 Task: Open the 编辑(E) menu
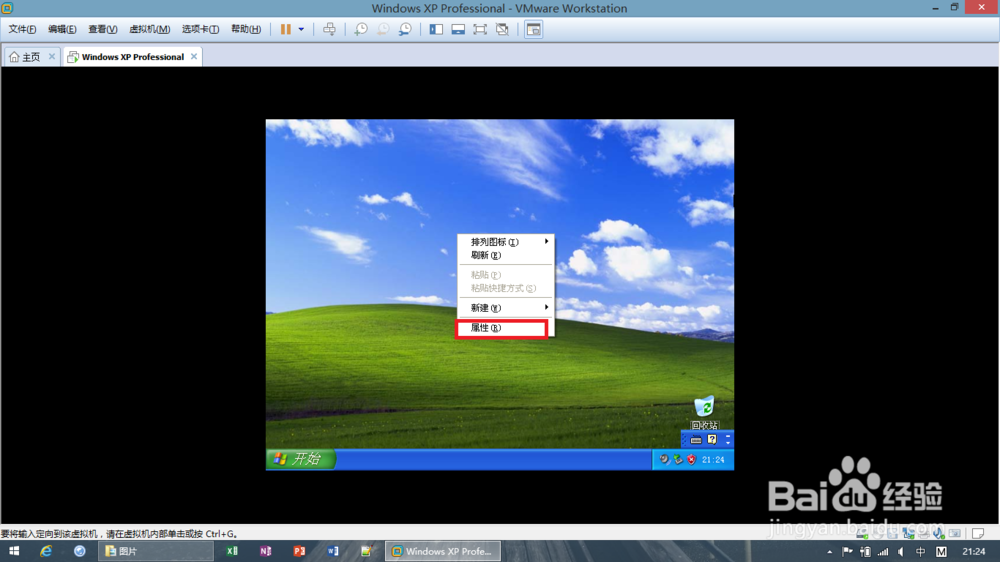62,29
